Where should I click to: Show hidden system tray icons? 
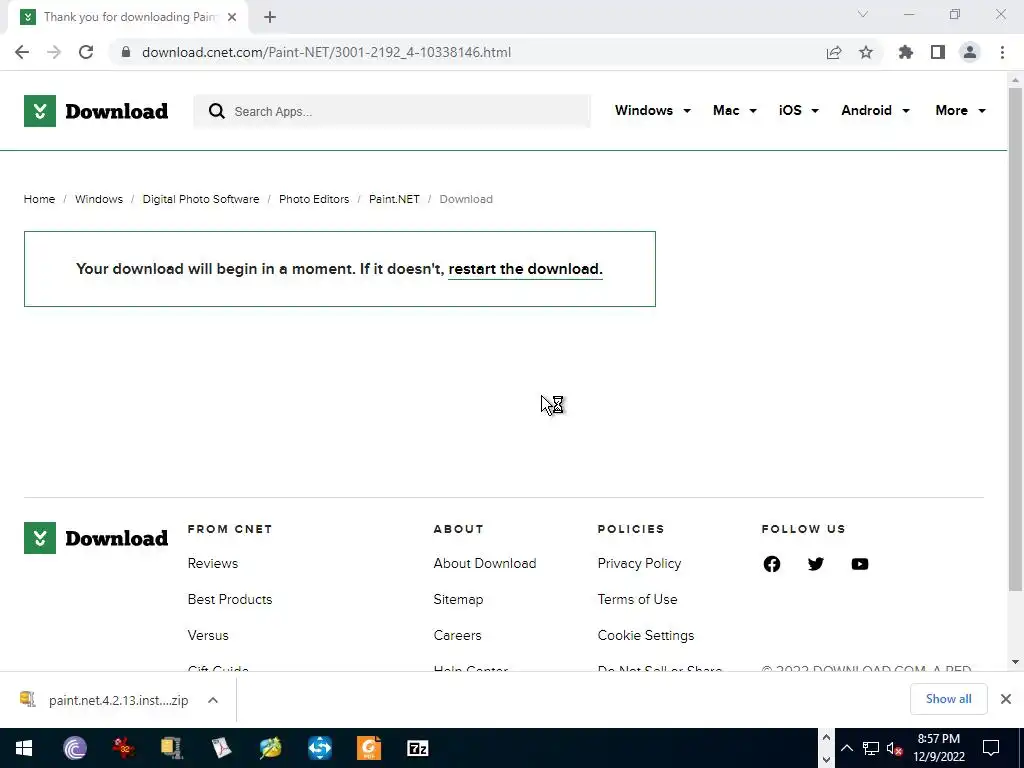[x=846, y=748]
